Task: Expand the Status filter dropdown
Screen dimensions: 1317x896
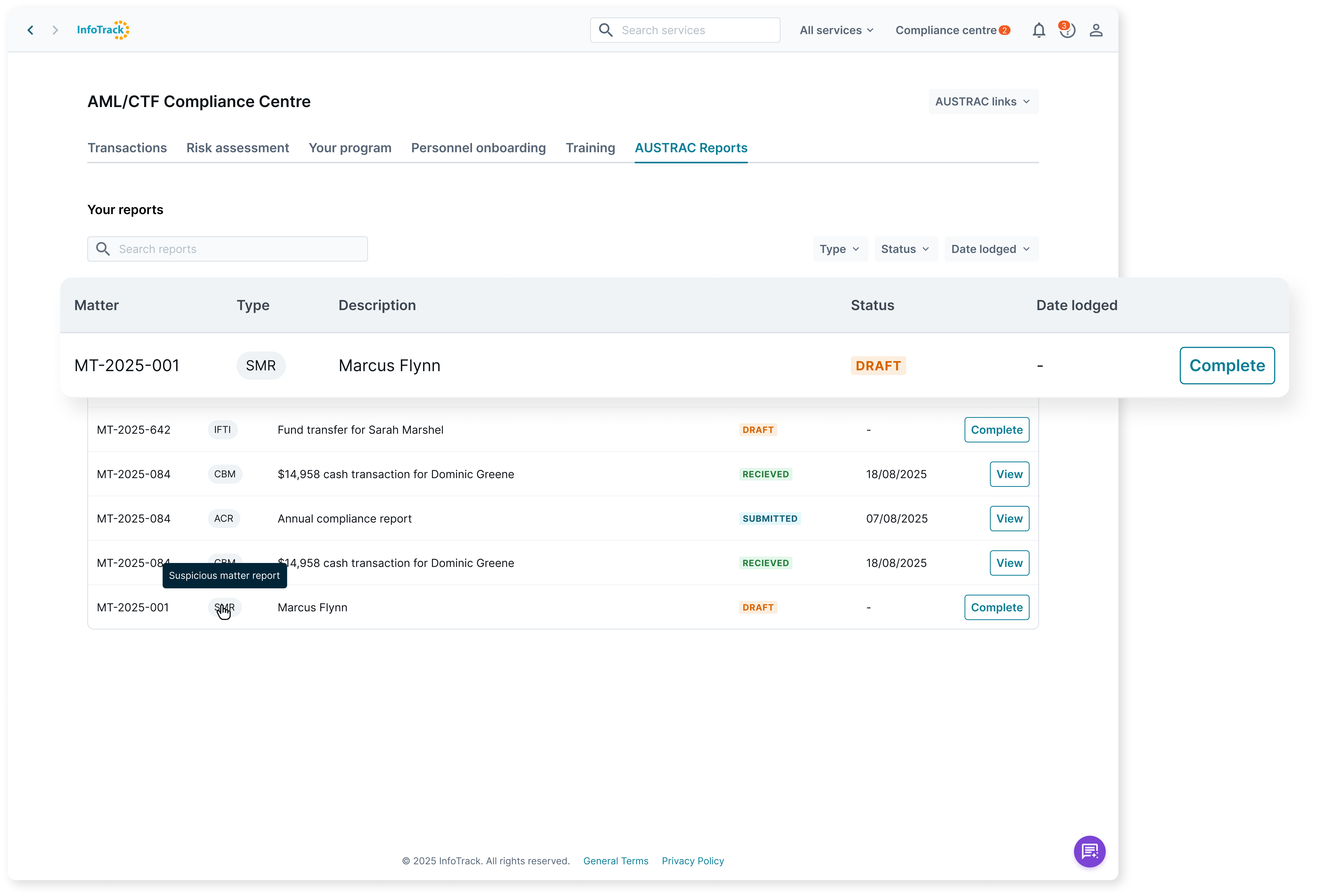Action: 905,249
